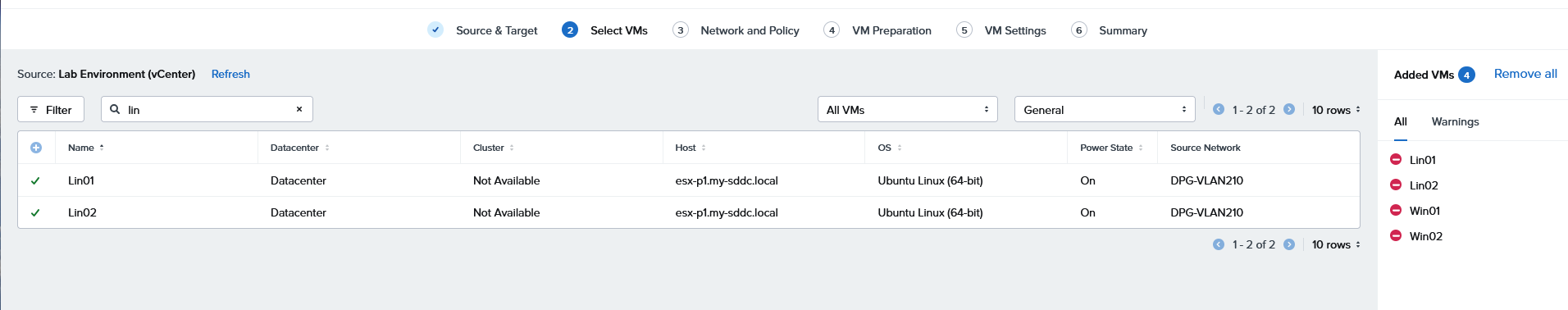Switch to the All tab in Added VMs
Image resolution: width=1568 pixels, height=310 pixels.
pos(1401,121)
